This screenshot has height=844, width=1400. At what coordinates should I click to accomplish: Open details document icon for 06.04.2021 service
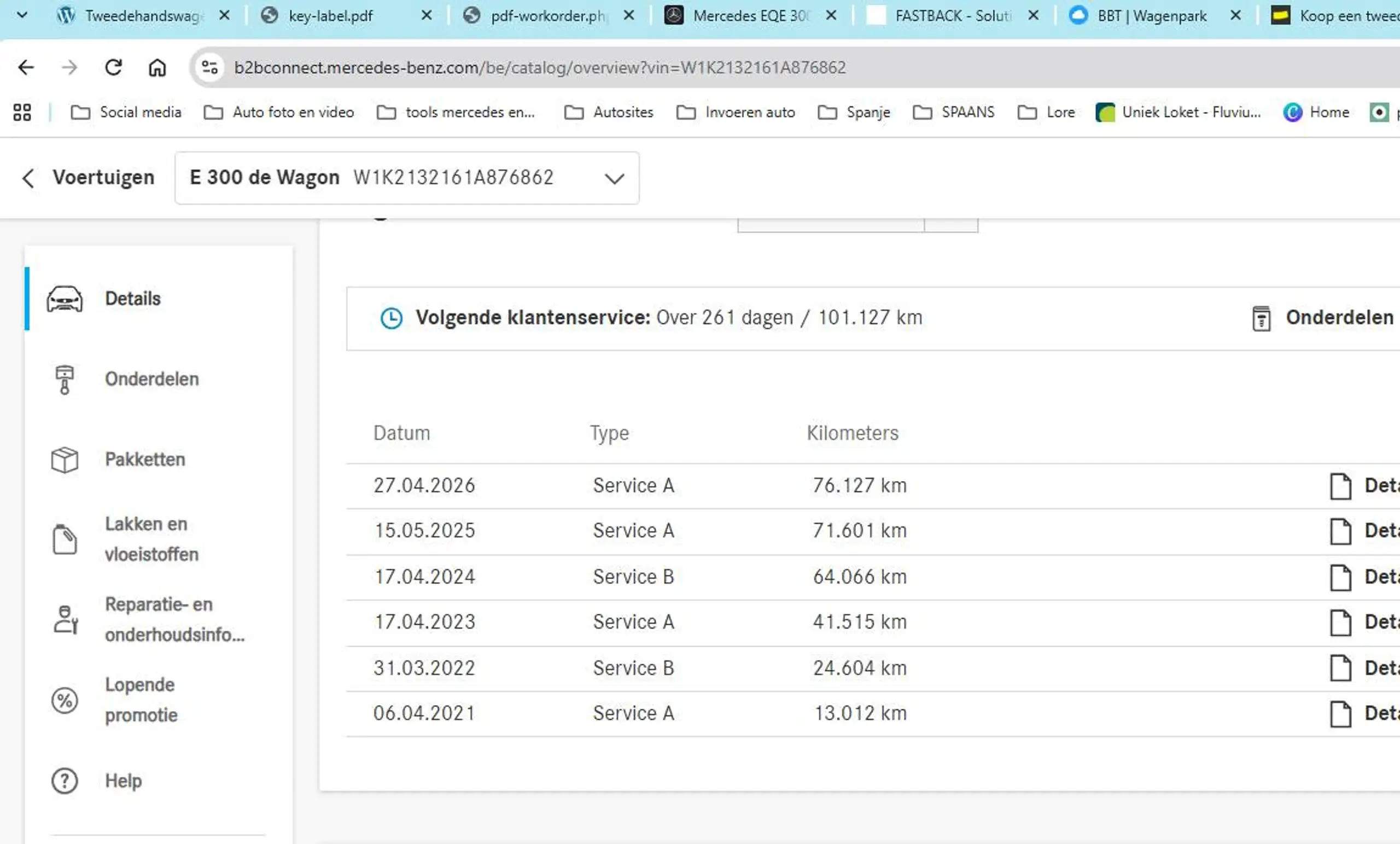point(1341,714)
